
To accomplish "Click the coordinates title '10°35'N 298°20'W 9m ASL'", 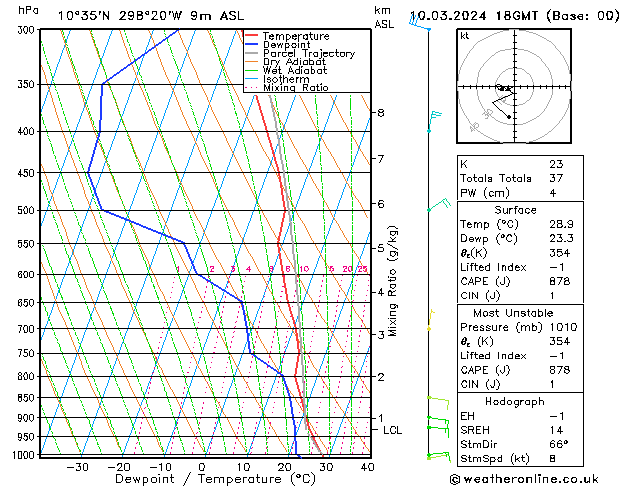I will click(151, 16).
